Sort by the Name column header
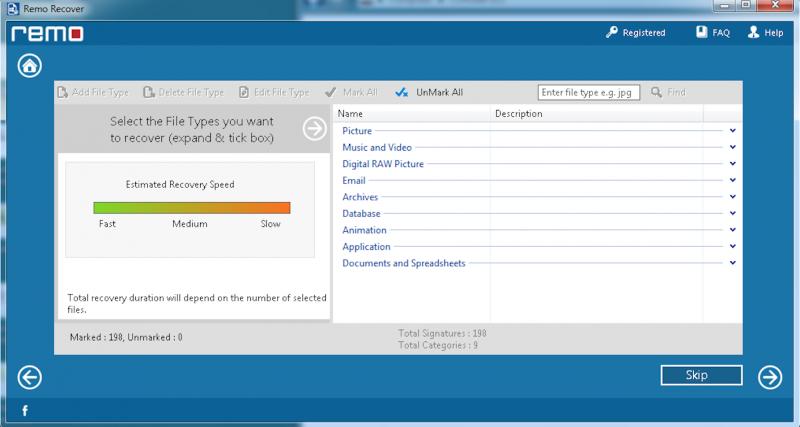Screen dimensions: 800x427 (x=412, y=114)
